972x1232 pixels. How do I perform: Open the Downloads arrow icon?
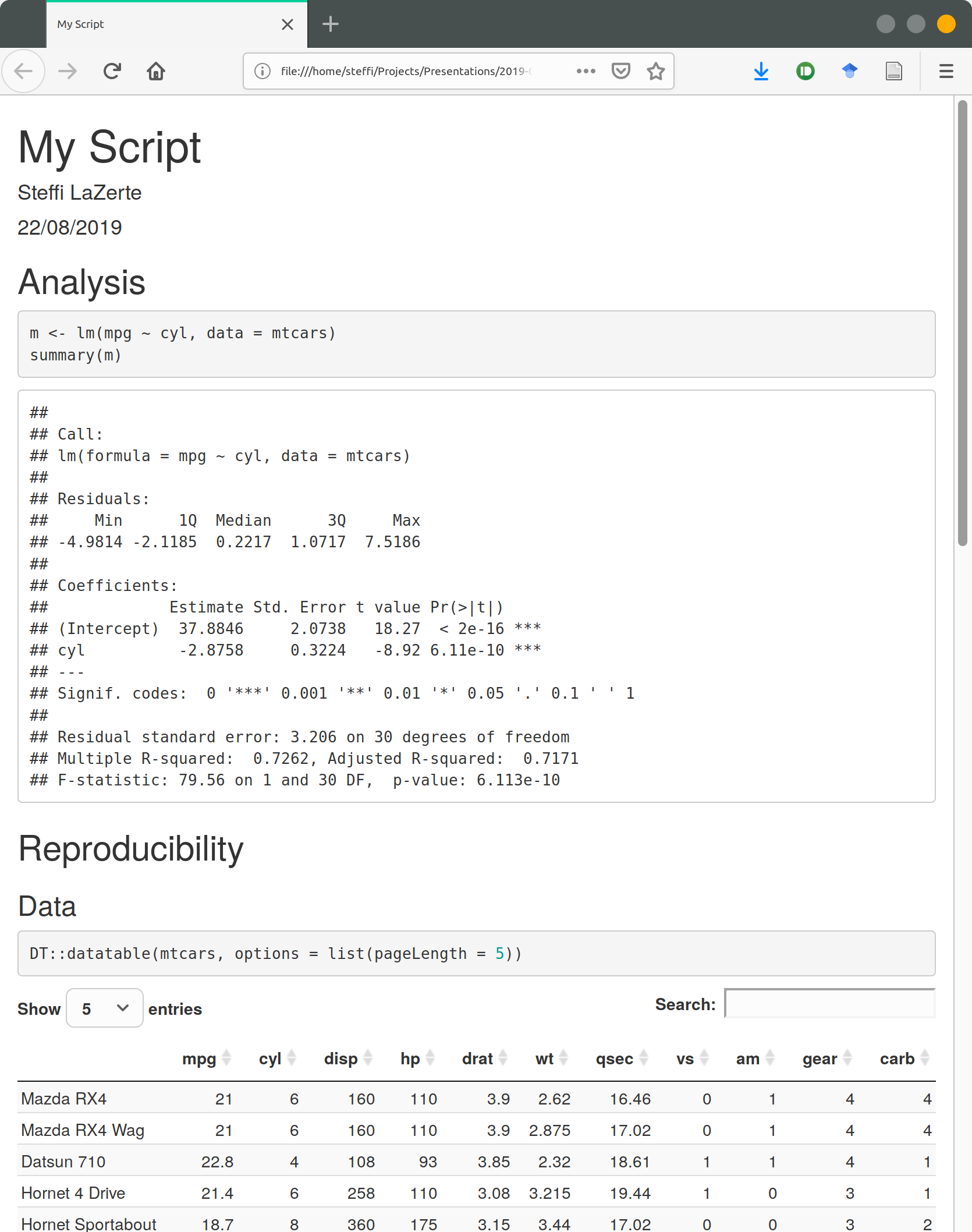point(761,72)
